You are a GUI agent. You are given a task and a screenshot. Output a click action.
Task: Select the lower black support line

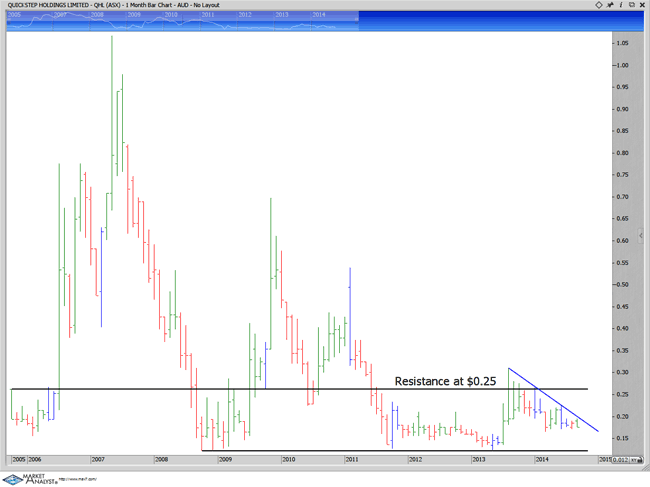(x=394, y=450)
